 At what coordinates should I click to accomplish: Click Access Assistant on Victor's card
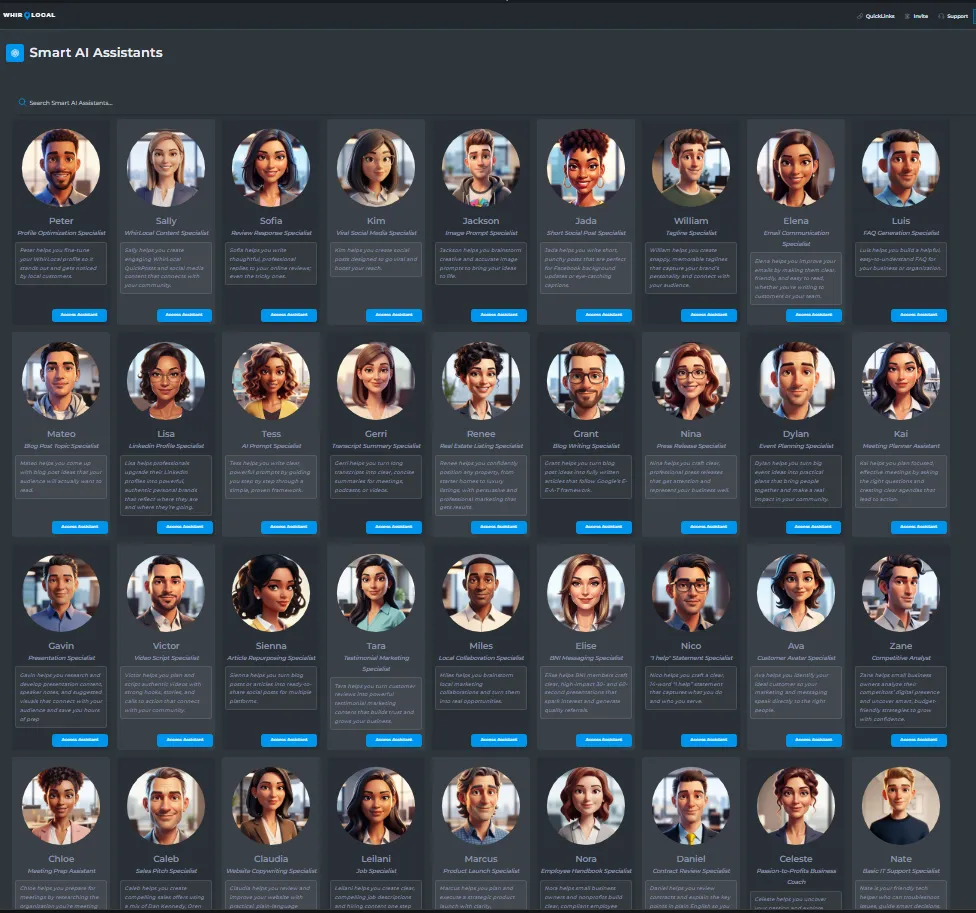pos(184,741)
